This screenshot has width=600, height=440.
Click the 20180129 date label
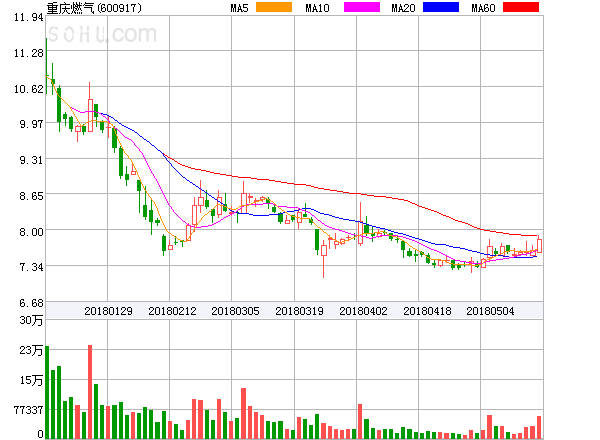coord(108,311)
